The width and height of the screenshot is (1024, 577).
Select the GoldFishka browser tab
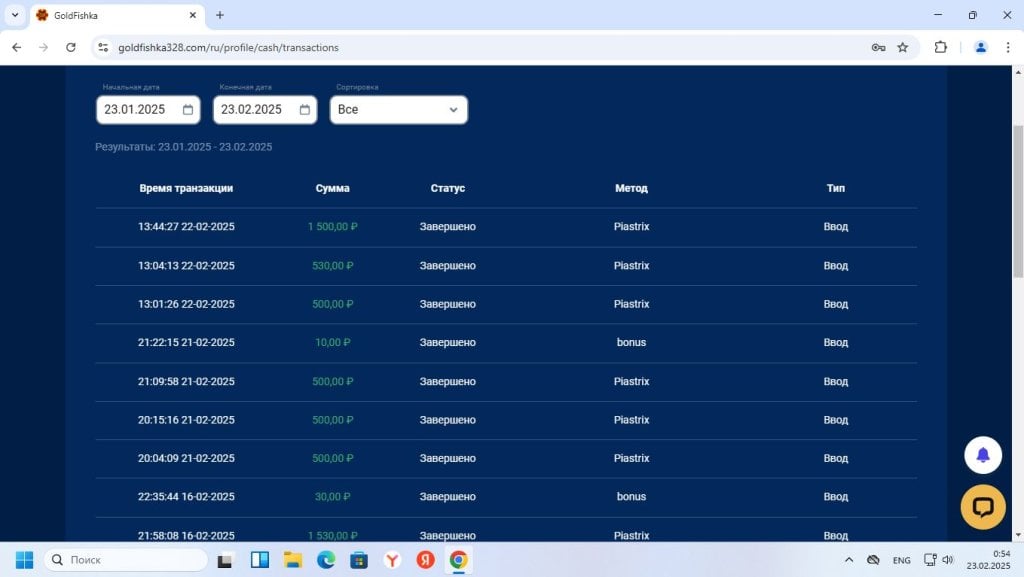point(118,15)
